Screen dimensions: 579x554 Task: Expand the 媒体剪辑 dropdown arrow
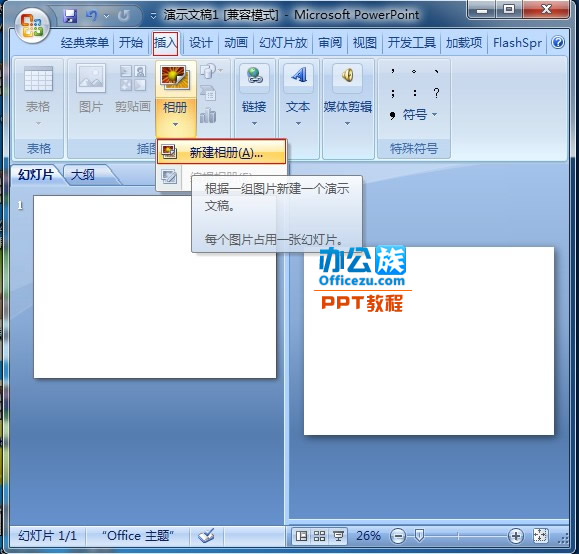coord(347,123)
